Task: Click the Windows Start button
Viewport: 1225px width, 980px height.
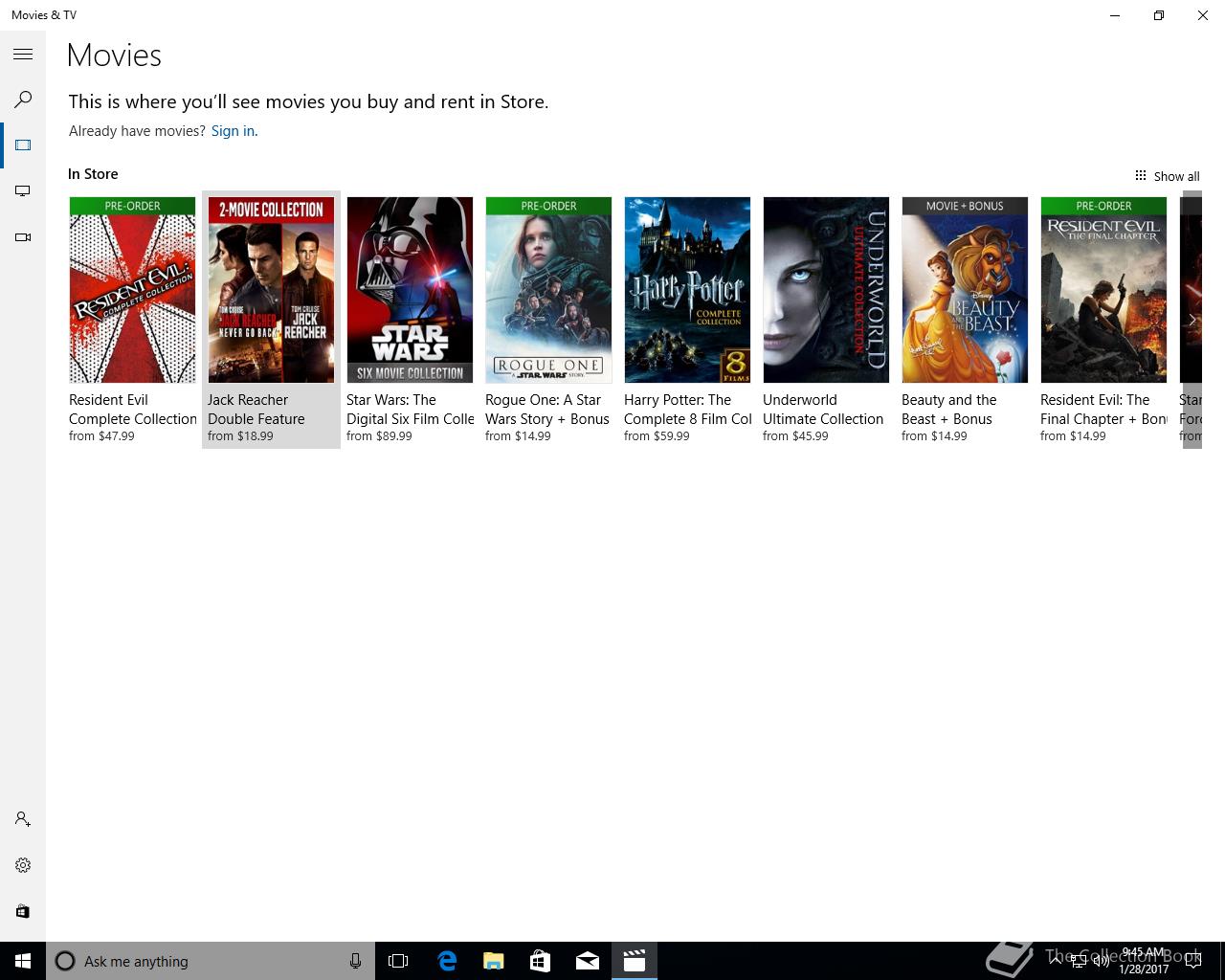Action: [23, 961]
